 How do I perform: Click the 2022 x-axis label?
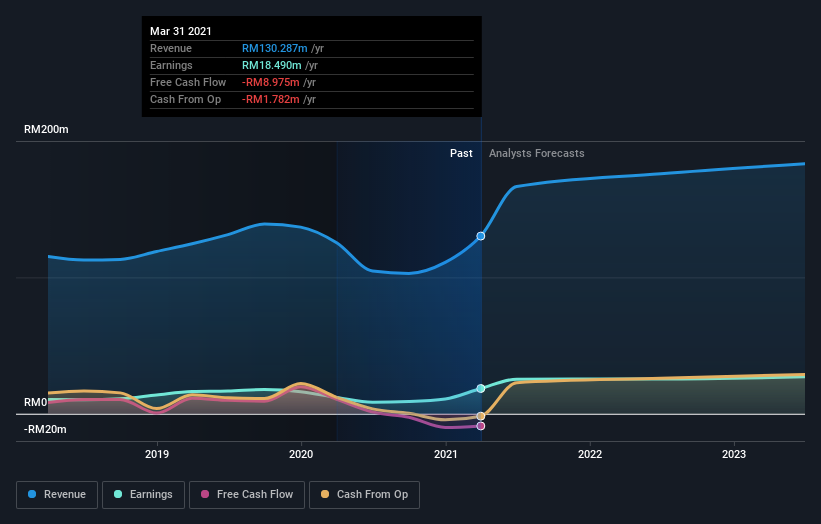[x=590, y=454]
